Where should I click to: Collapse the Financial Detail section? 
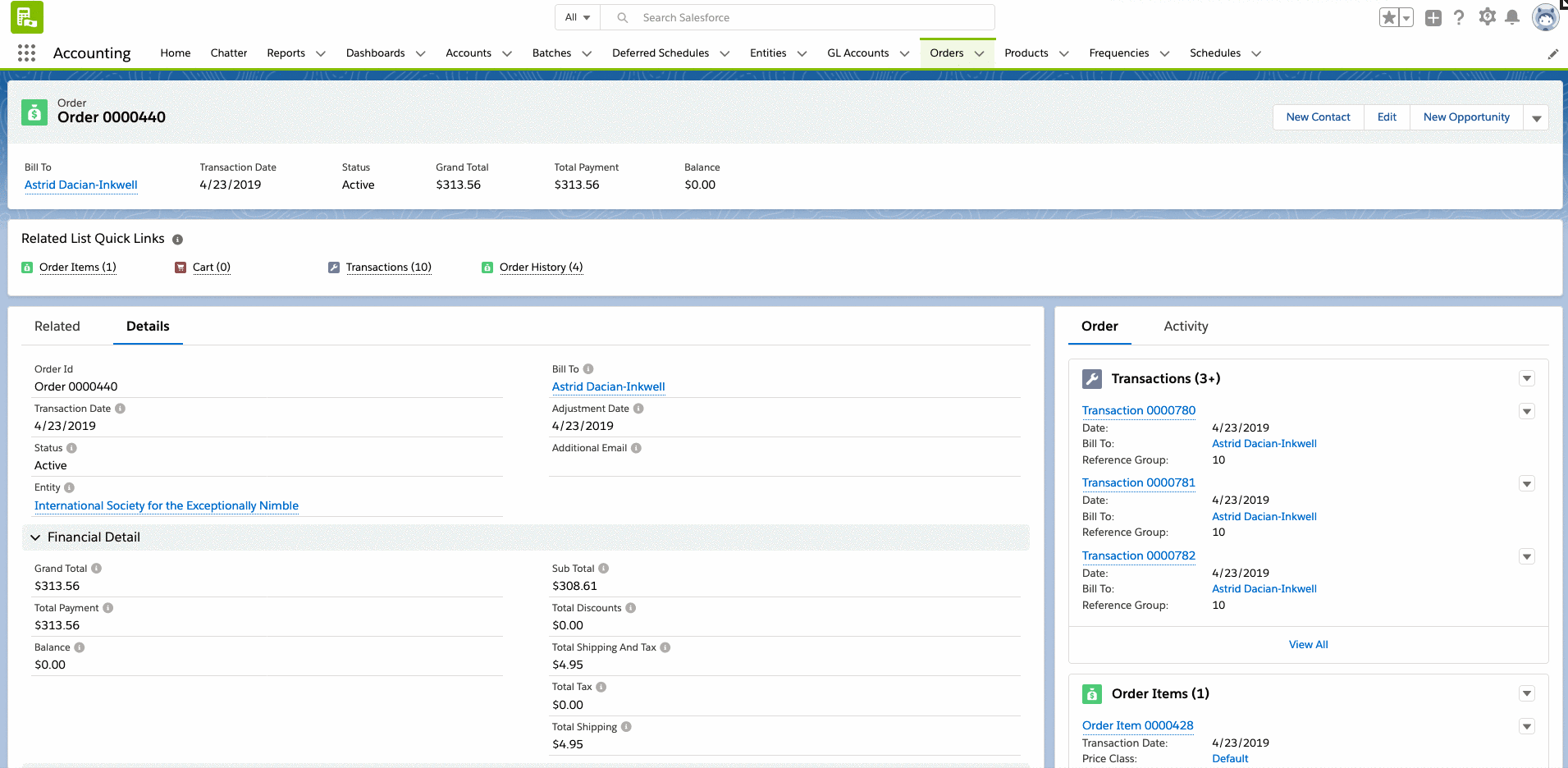click(x=35, y=537)
